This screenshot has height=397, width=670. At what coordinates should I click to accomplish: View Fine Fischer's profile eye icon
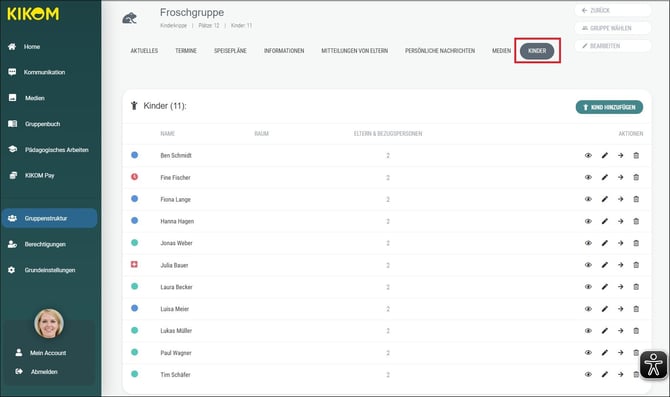(588, 177)
